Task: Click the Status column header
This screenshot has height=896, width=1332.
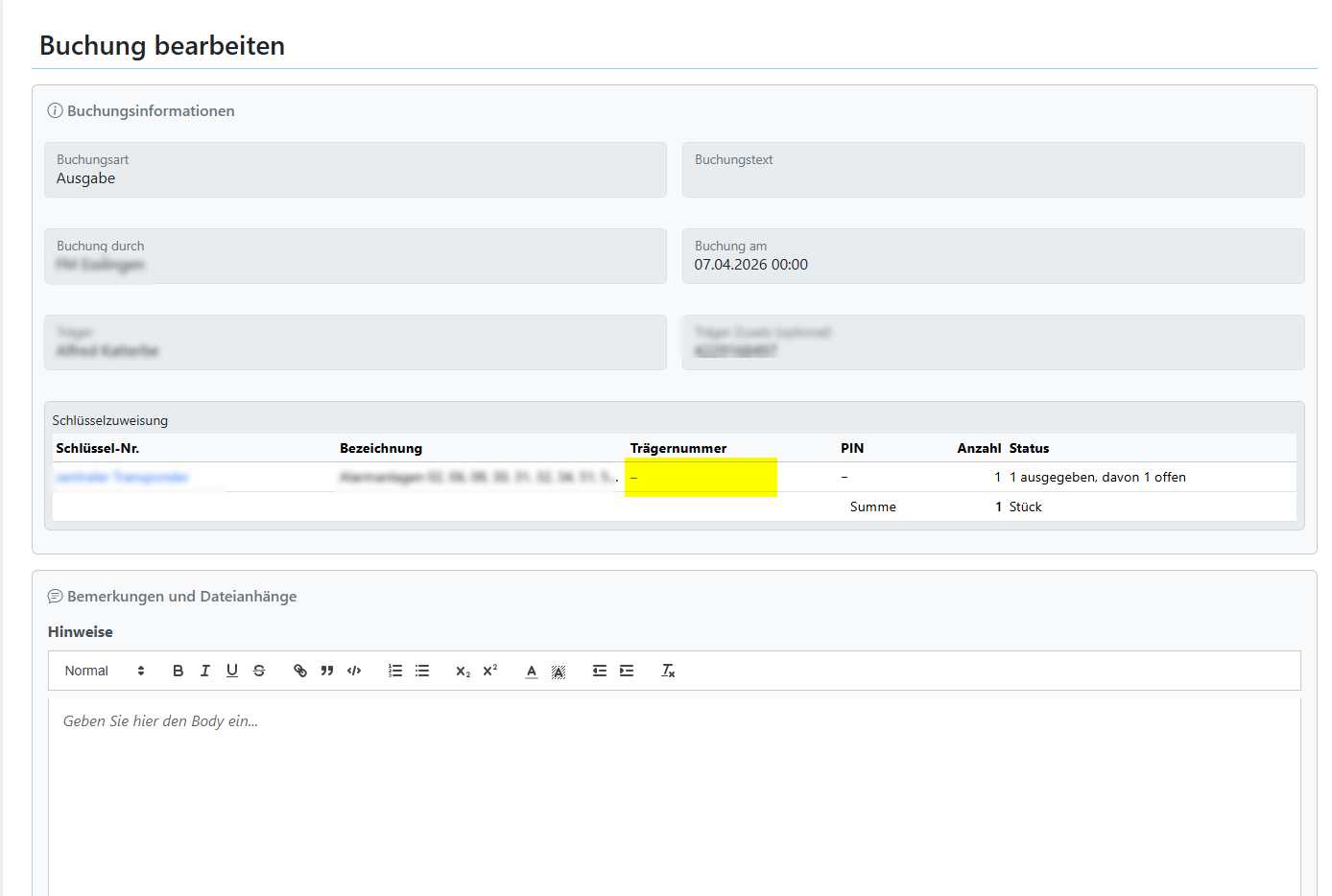Action: (x=1029, y=448)
